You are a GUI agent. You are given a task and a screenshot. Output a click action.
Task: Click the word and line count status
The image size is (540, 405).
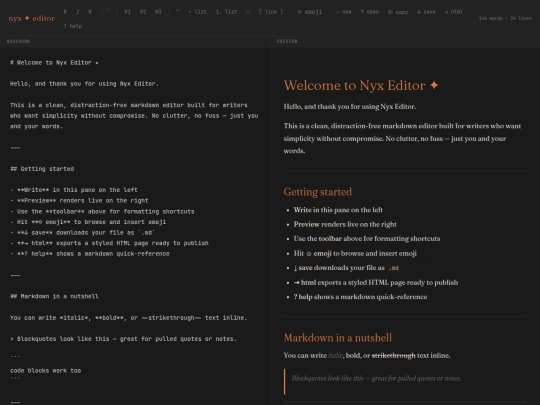click(505, 18)
